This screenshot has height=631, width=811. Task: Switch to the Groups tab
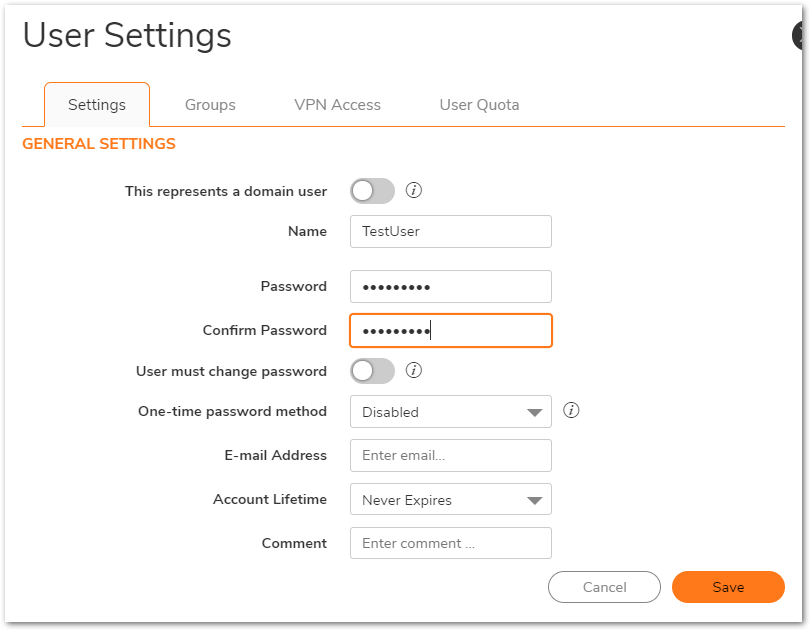click(210, 105)
